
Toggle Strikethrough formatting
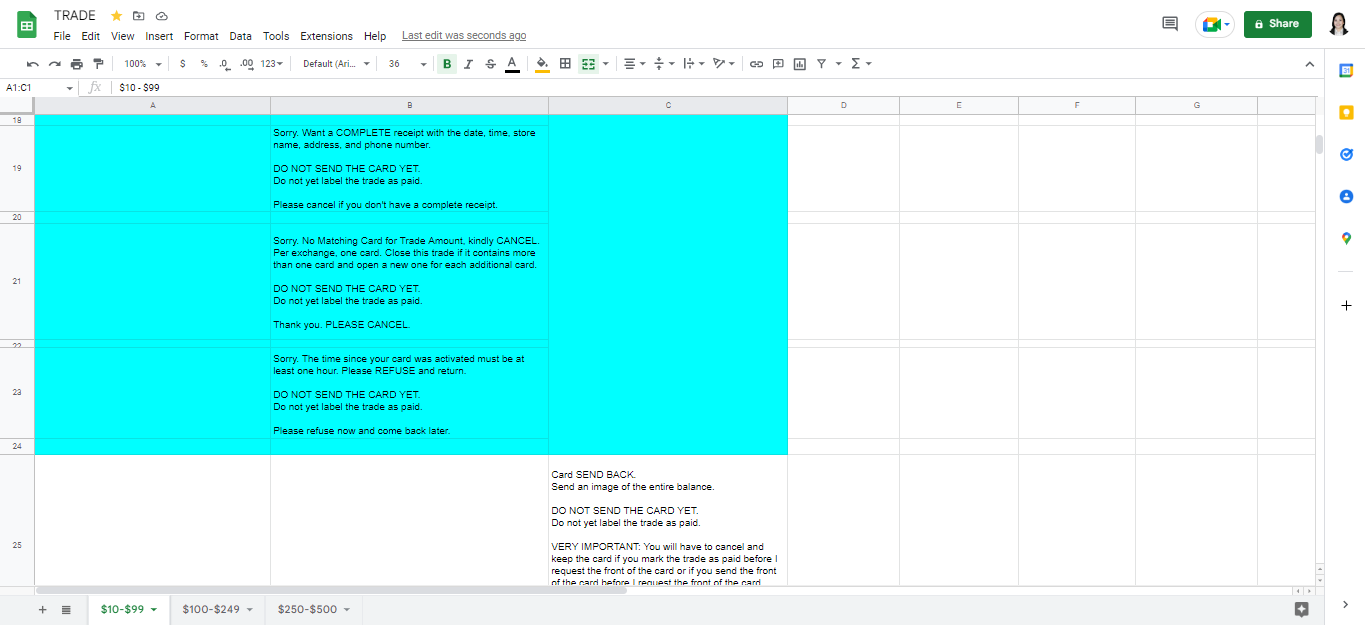(490, 64)
